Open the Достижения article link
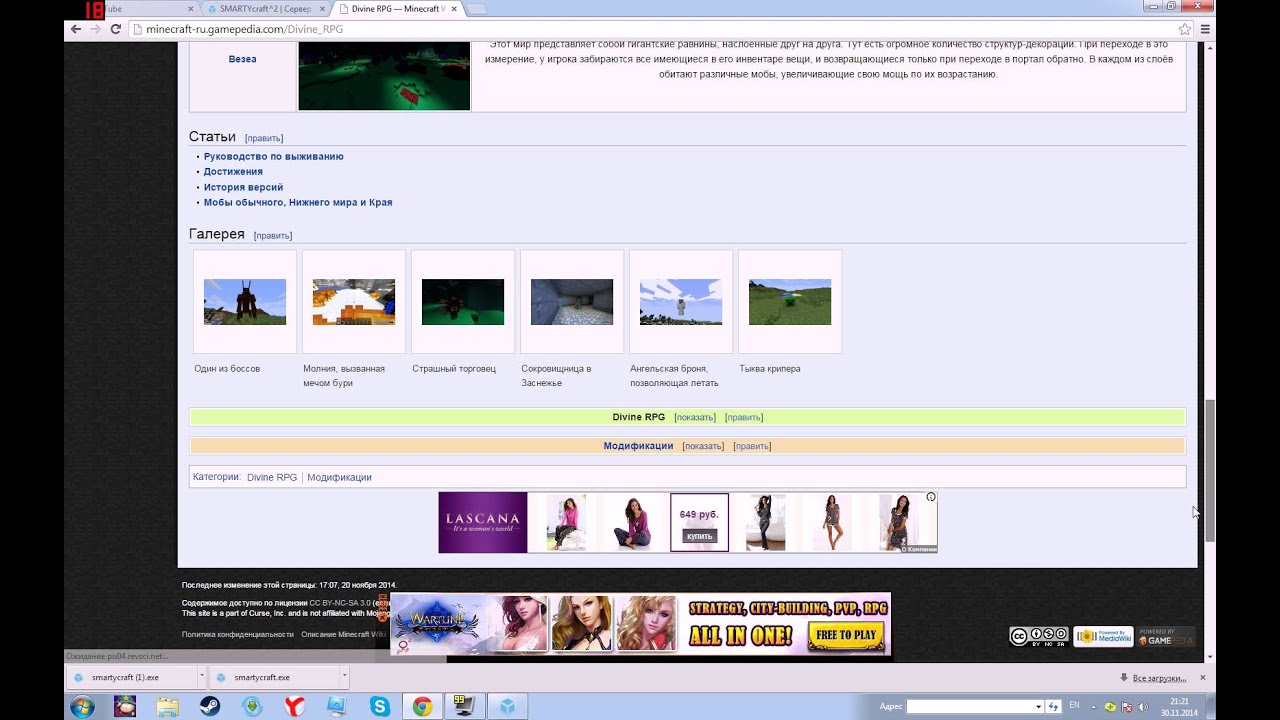Viewport: 1280px width, 720px height. click(233, 172)
